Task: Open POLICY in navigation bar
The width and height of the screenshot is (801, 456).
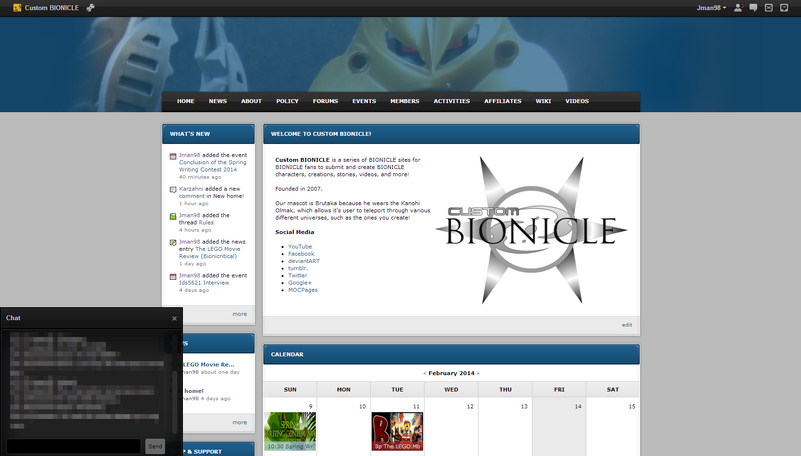Action: [x=287, y=101]
